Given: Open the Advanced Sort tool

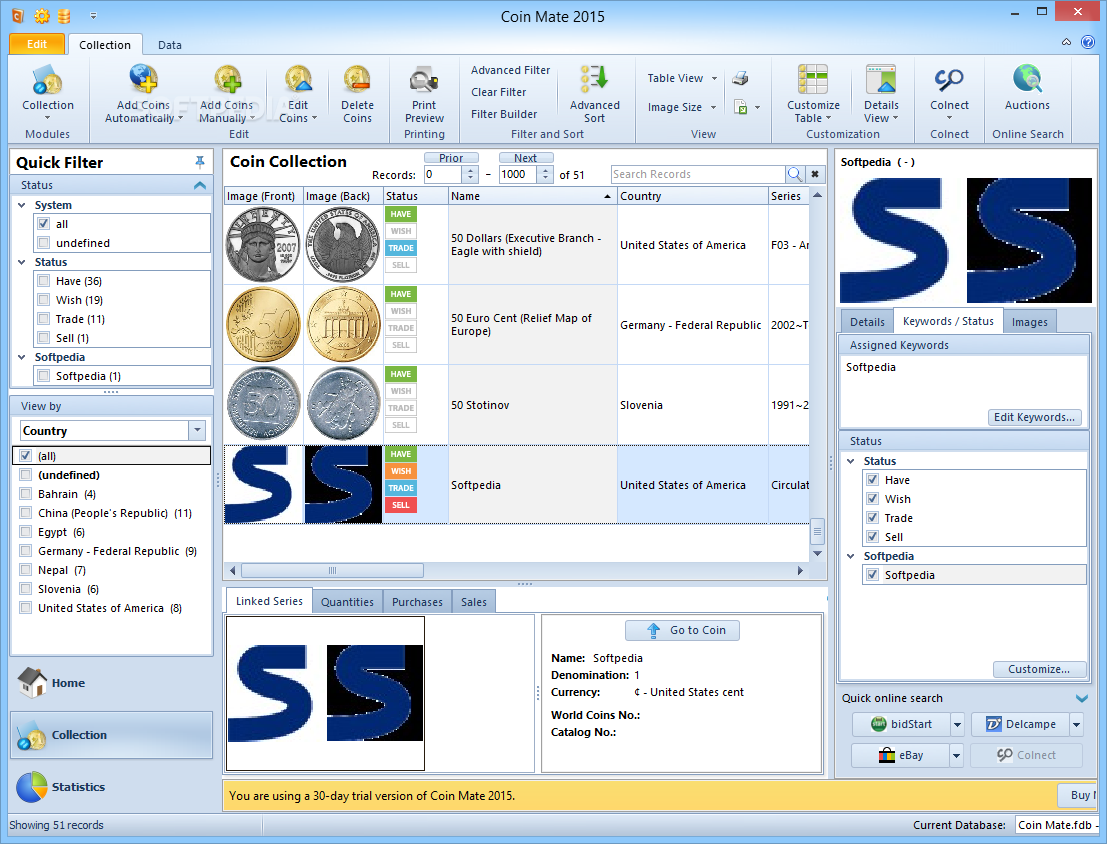Looking at the screenshot, I should pos(594,93).
